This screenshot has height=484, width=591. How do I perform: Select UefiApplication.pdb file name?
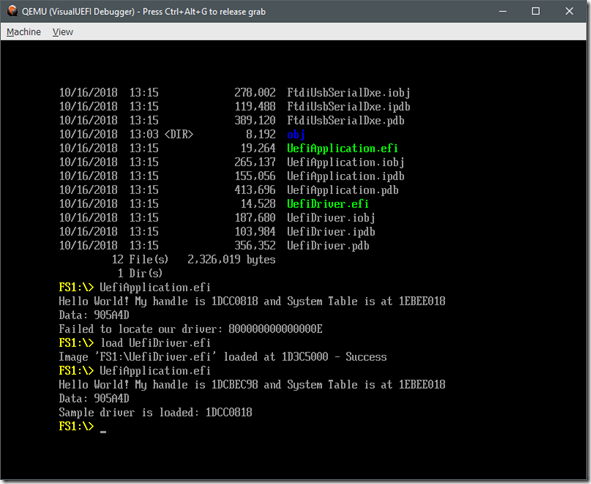tap(343, 190)
